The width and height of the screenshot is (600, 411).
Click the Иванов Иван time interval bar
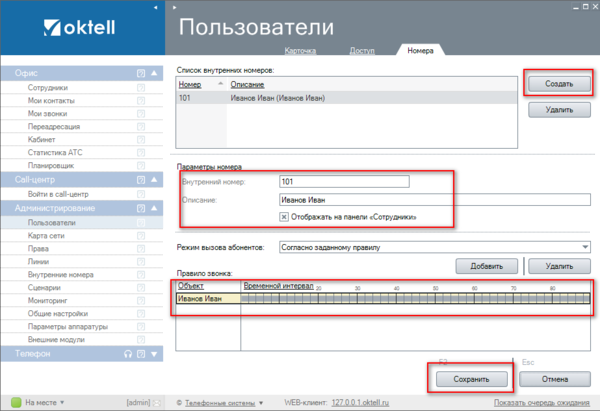coord(415,297)
